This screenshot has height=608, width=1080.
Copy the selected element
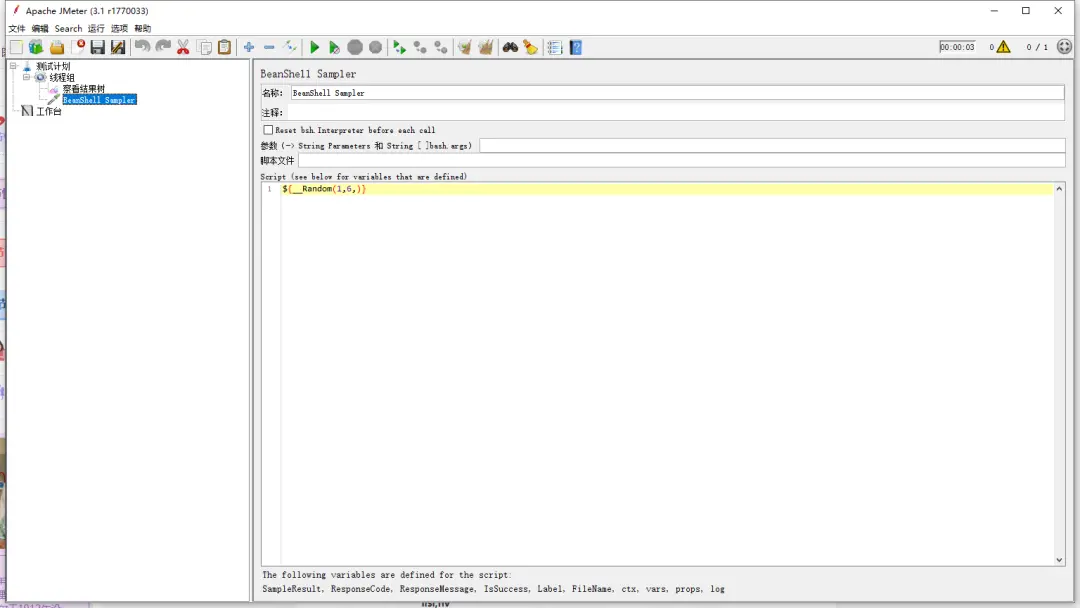point(205,48)
